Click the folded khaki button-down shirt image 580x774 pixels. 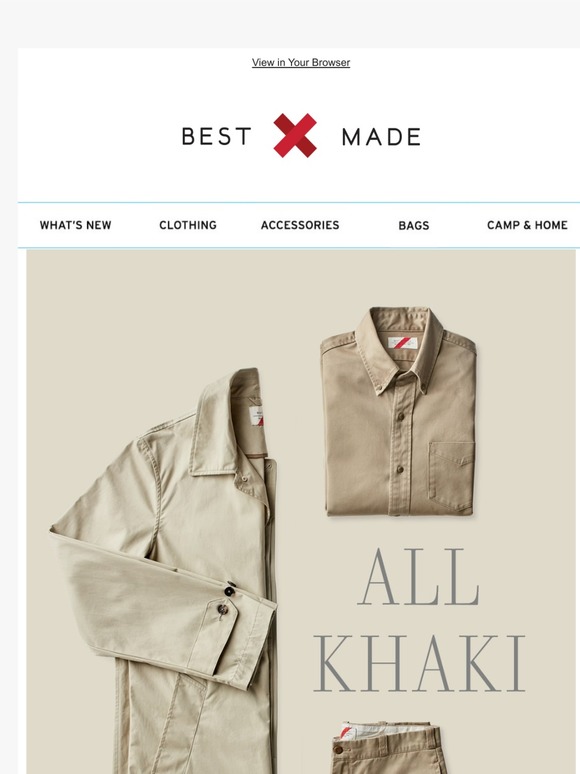[x=399, y=412]
